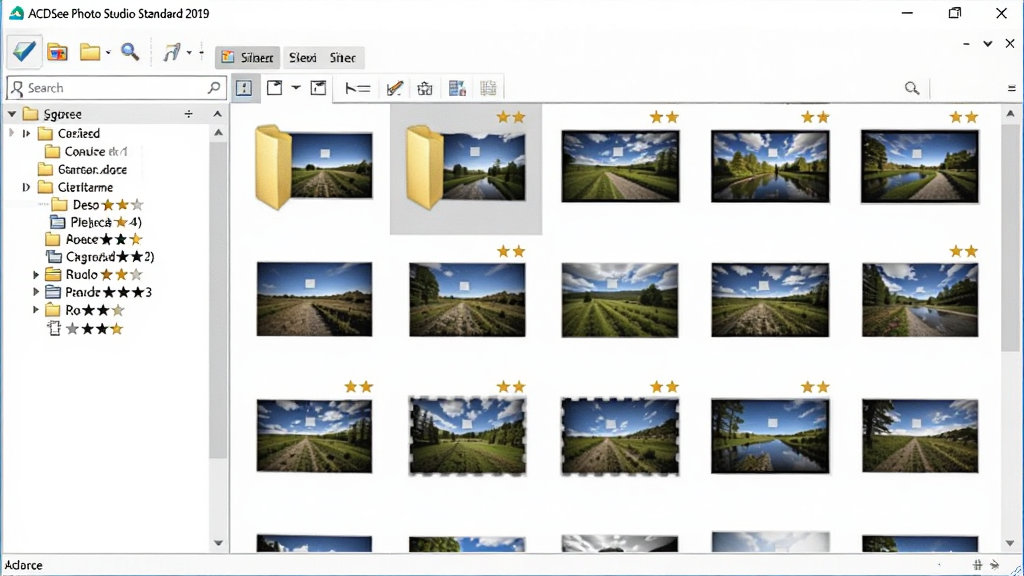1024x576 pixels.
Task: Open the view mode dropdown arrow in file list toolbar
Action: (x=296, y=88)
